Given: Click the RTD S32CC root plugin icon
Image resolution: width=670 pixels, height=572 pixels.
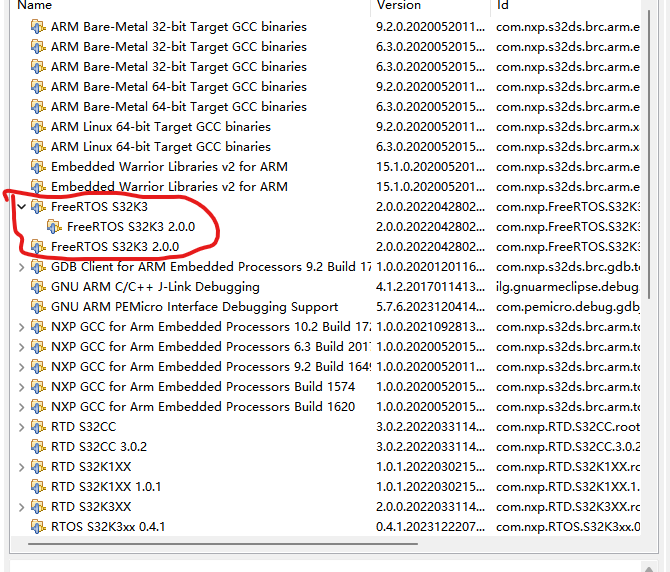Looking at the screenshot, I should (x=38, y=427).
